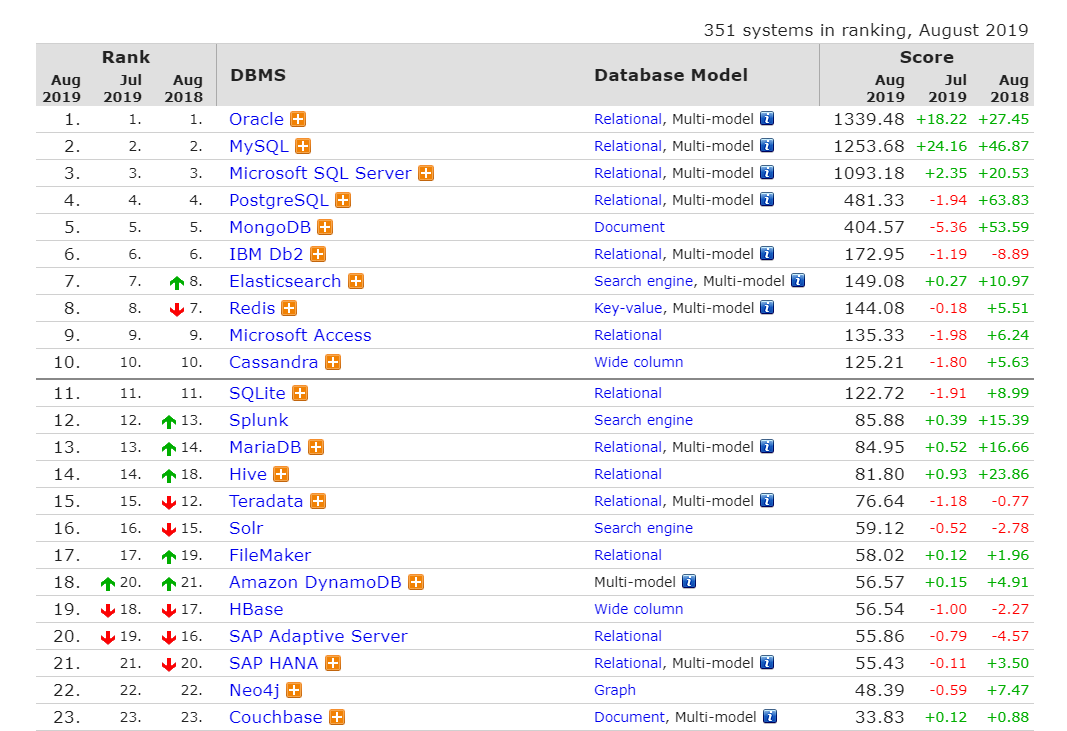The height and width of the screenshot is (731, 1067).
Task: Click the blue info icon in Oracle row
Action: point(767,119)
